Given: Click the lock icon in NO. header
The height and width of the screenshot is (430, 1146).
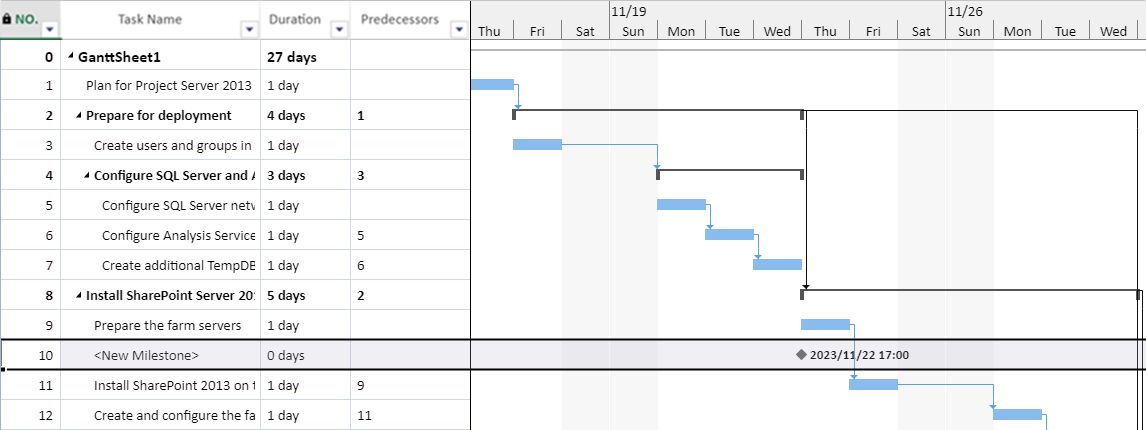Looking at the screenshot, I should (x=7, y=20).
